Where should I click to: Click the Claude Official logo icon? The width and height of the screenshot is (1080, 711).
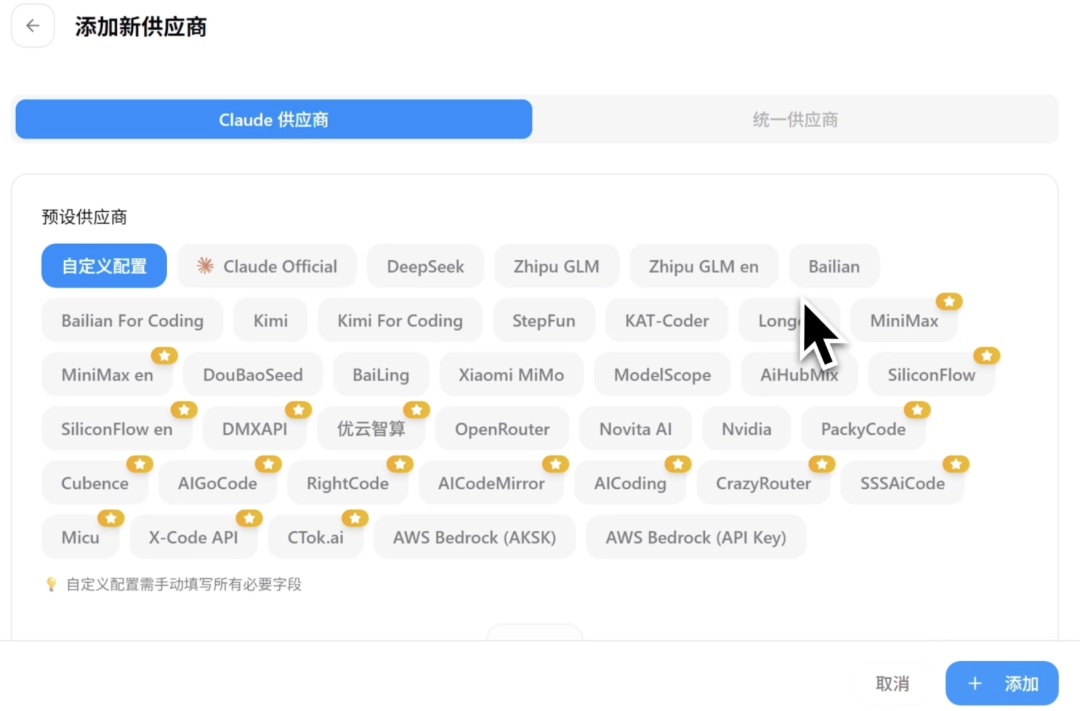point(205,266)
